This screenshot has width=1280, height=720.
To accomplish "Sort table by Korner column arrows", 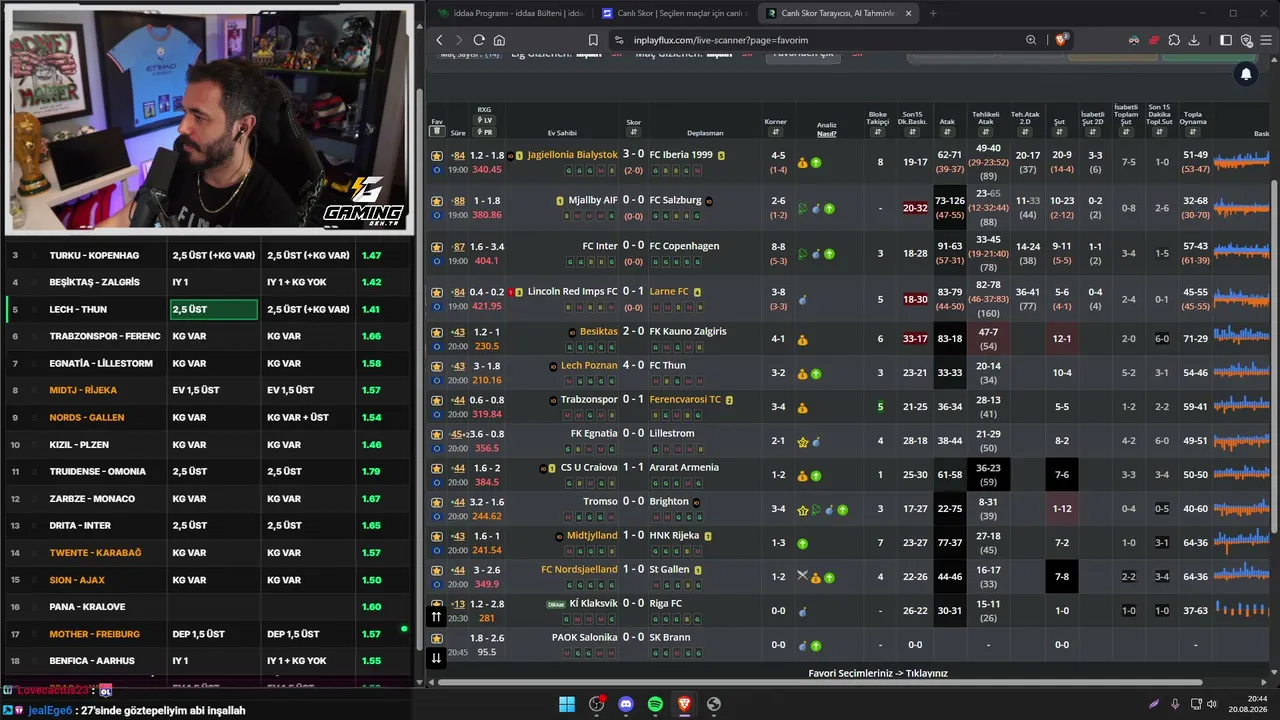I will (776, 131).
